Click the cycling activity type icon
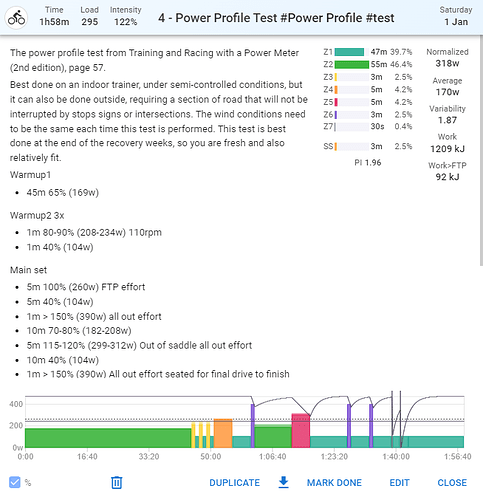 (x=16, y=18)
